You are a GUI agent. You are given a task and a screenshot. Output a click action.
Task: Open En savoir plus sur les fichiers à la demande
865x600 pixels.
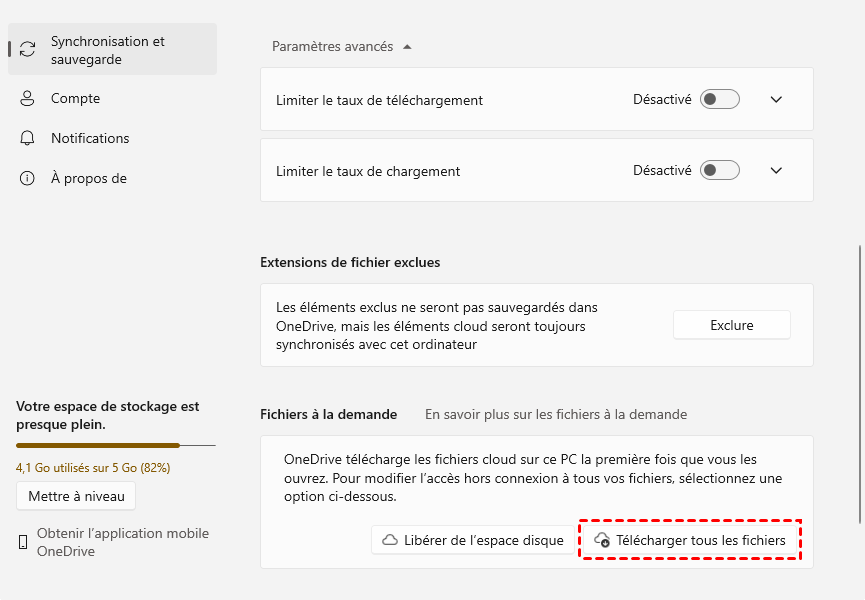click(556, 414)
